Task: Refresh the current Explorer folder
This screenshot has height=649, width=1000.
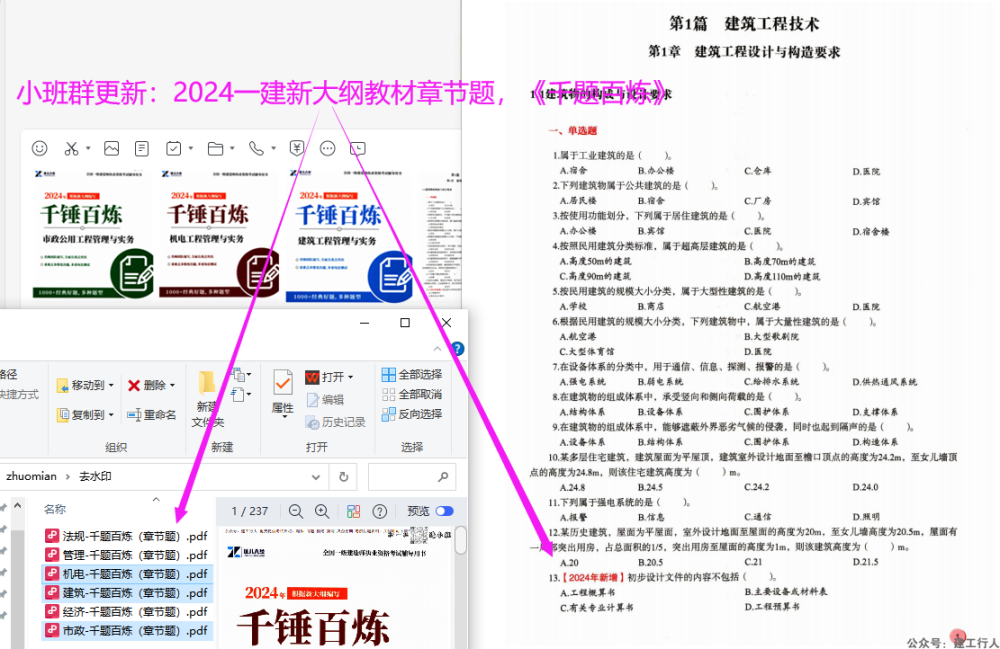Action: click(x=343, y=477)
